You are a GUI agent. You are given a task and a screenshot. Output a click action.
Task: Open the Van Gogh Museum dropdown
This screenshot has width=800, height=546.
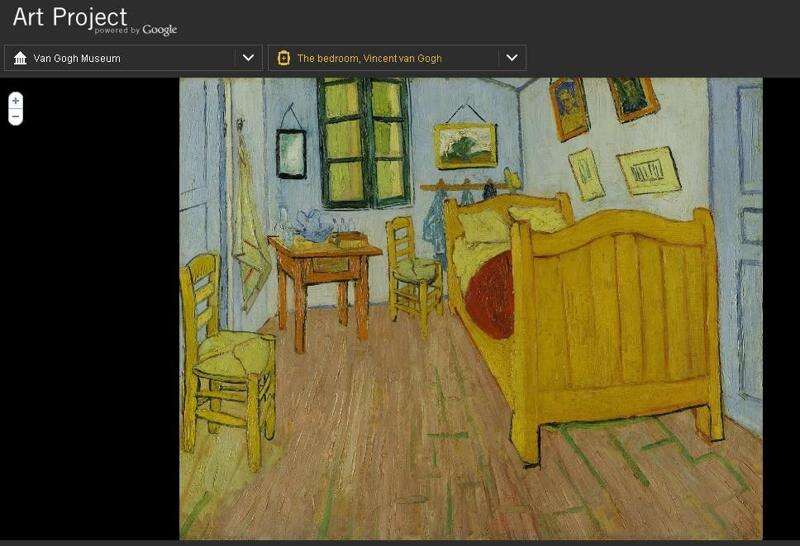(x=133, y=58)
